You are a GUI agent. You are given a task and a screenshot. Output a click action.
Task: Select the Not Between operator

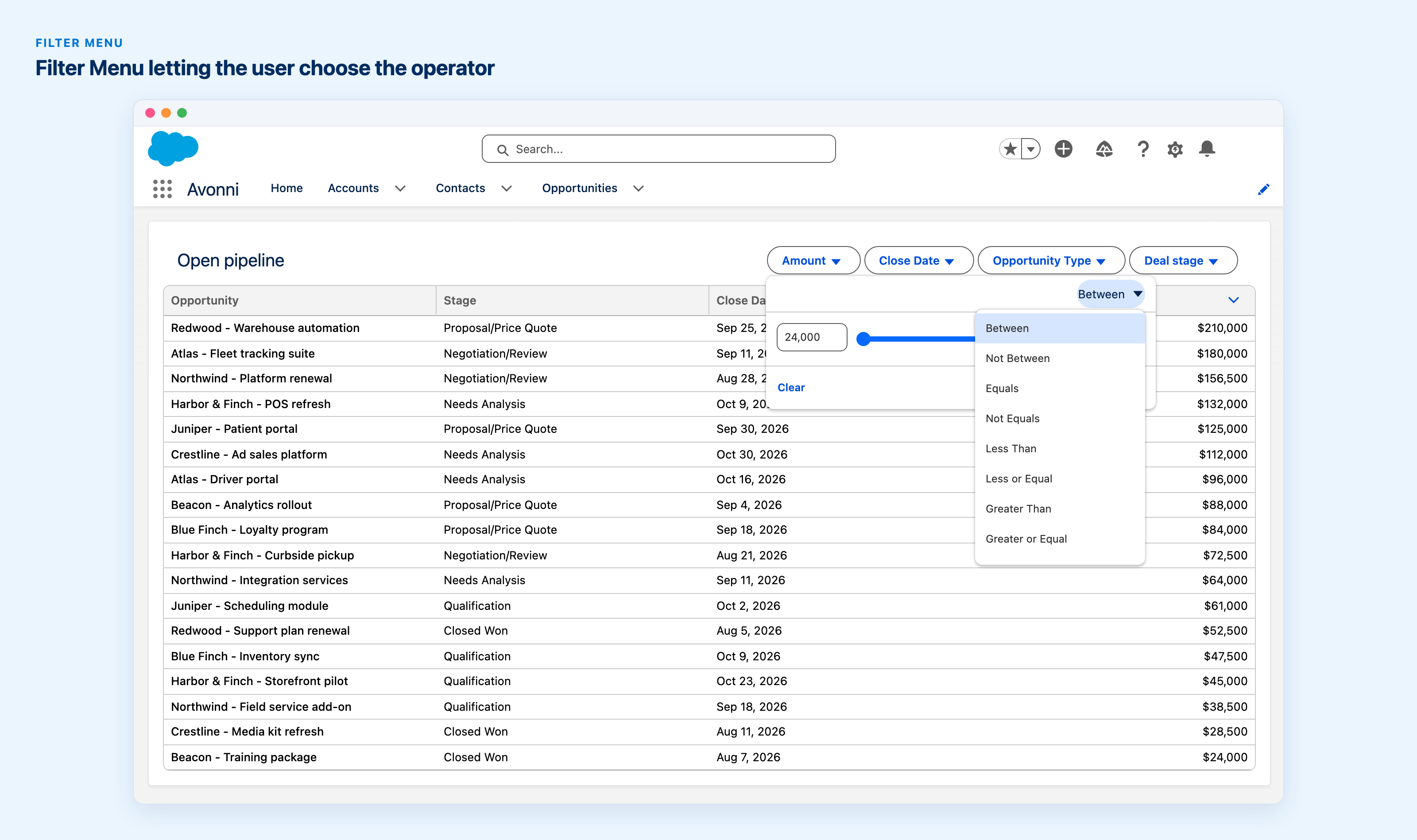coord(1060,358)
